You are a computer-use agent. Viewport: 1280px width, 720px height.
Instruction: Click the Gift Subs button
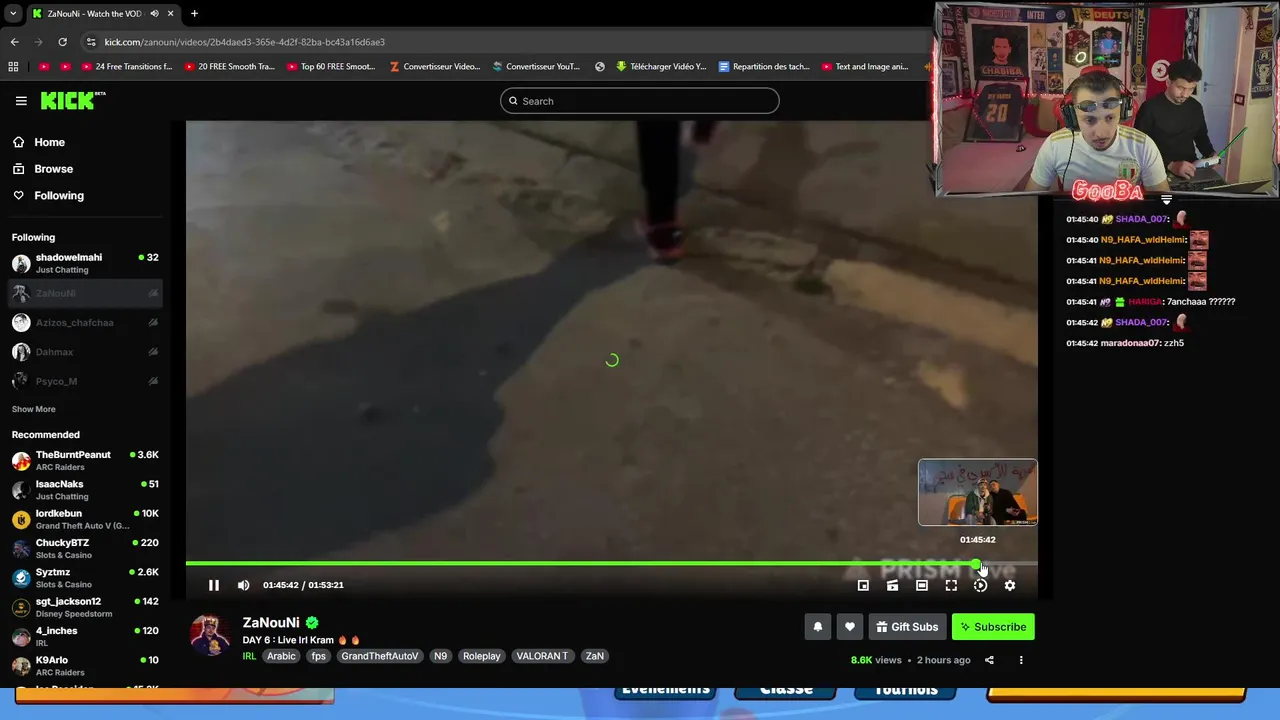pos(907,627)
